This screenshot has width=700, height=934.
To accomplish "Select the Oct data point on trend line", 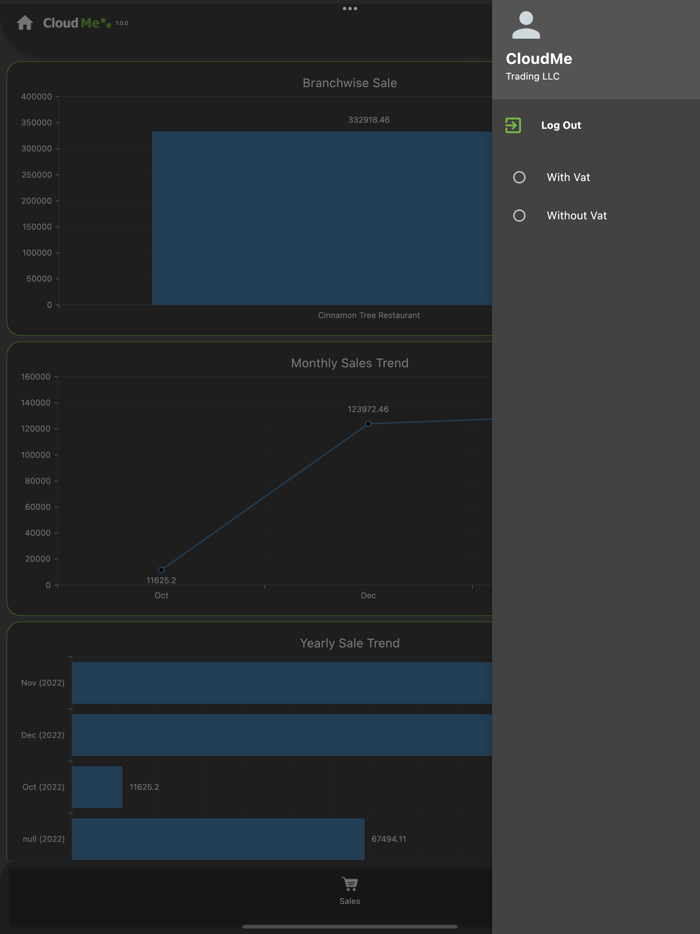I will pyautogui.click(x=161, y=570).
